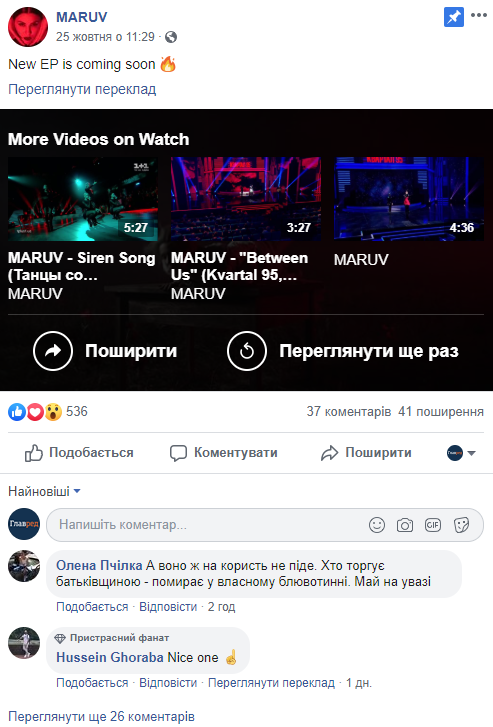The width and height of the screenshot is (493, 727).
Task: Like the post with Подобається button
Action: coord(79,453)
